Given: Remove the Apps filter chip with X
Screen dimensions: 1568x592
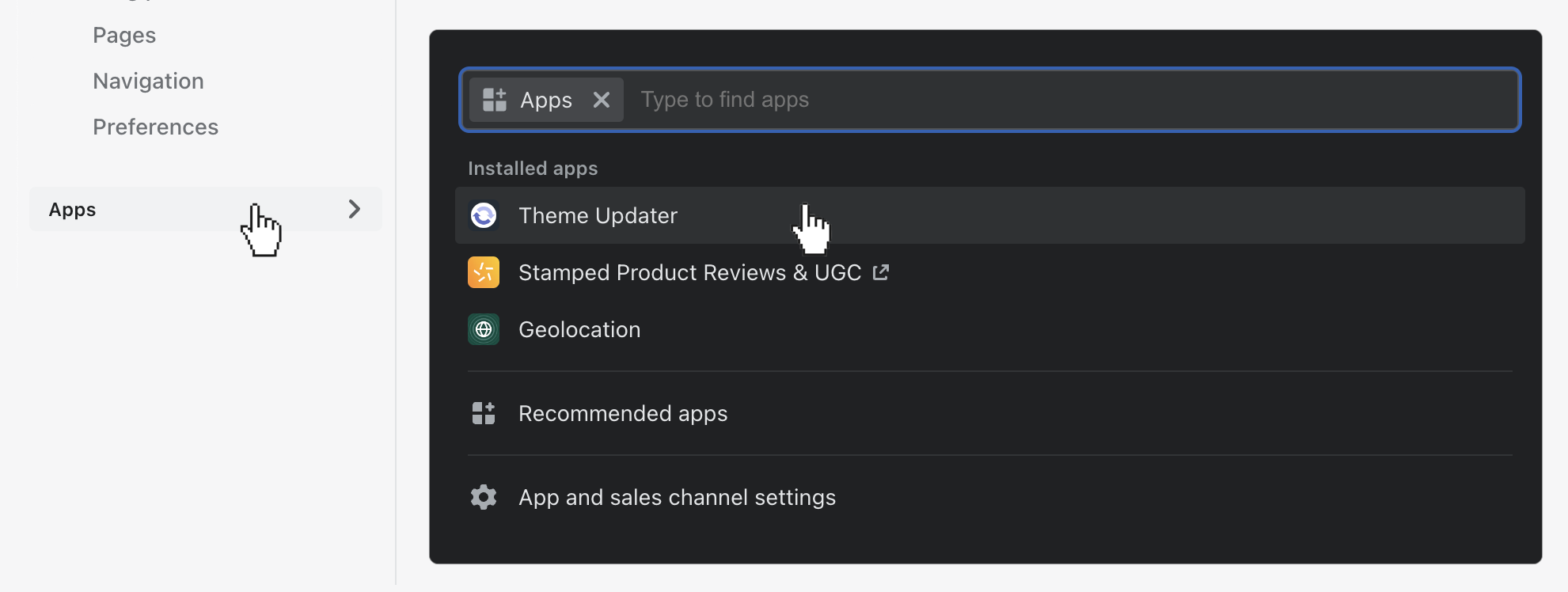Looking at the screenshot, I should pyautogui.click(x=602, y=100).
